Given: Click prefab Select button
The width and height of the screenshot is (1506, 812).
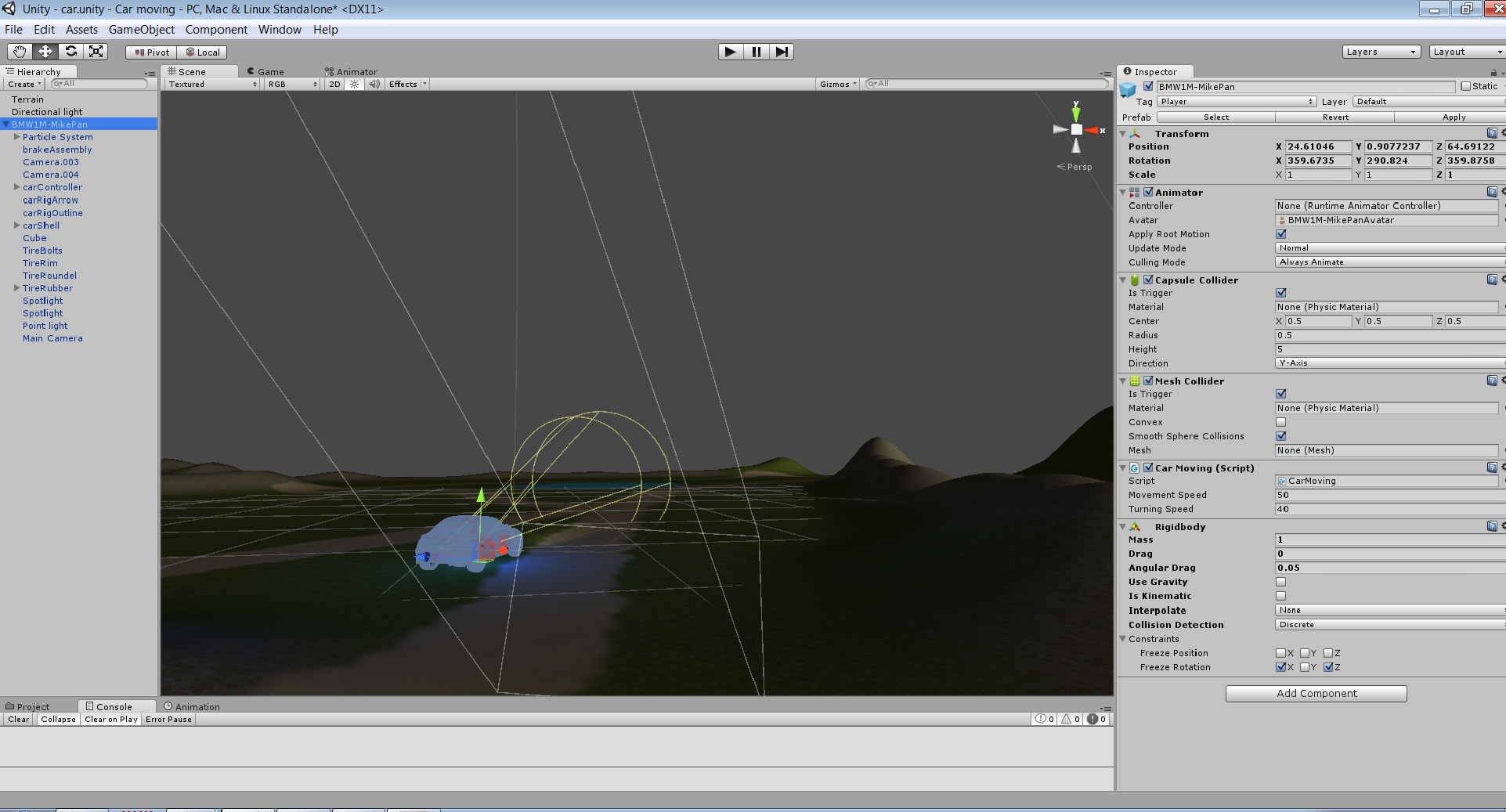Looking at the screenshot, I should click(1215, 117).
